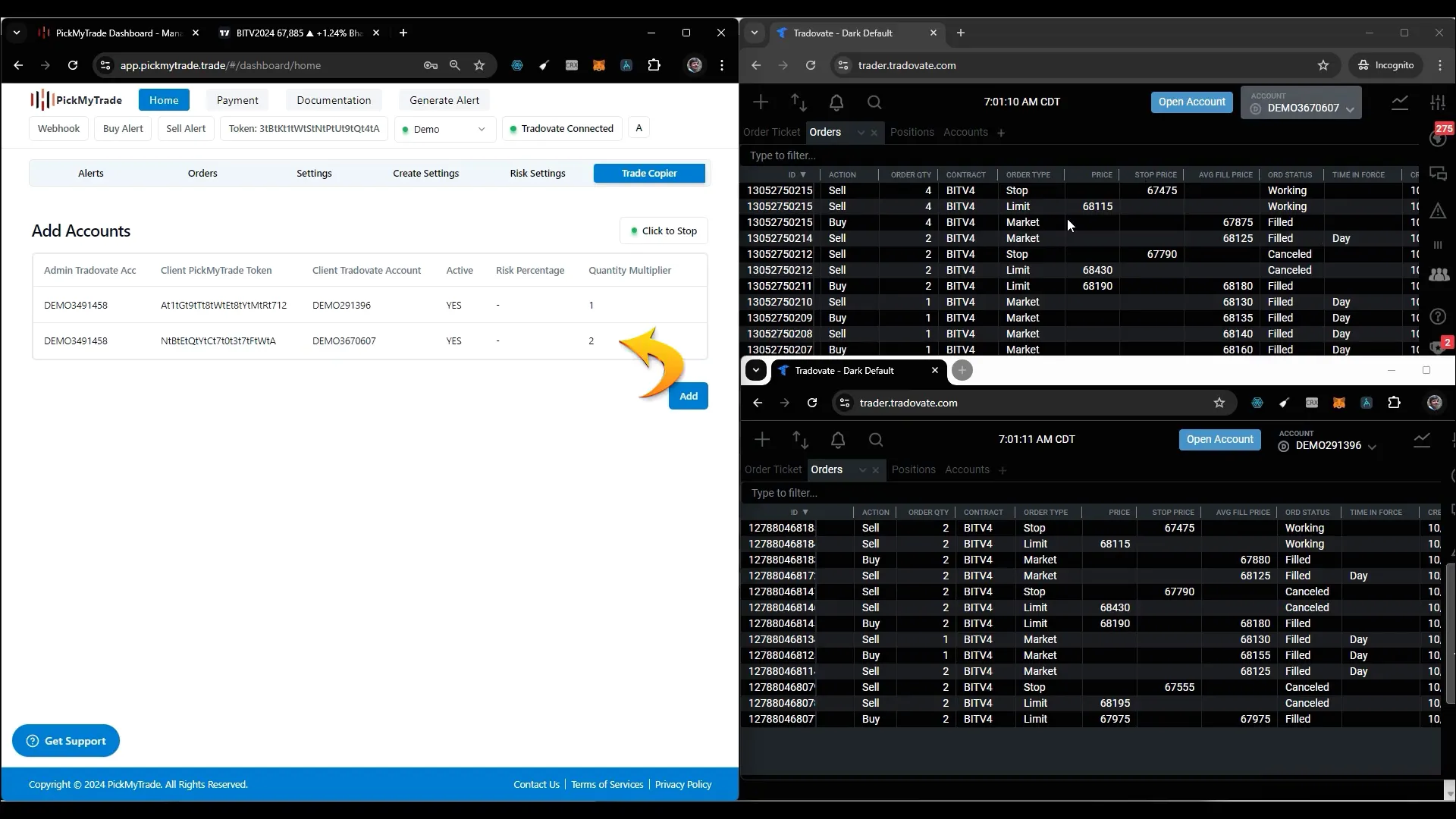This screenshot has width=1456, height=819.
Task: Click the PickMyTrade address bar URL
Action: tap(221, 65)
